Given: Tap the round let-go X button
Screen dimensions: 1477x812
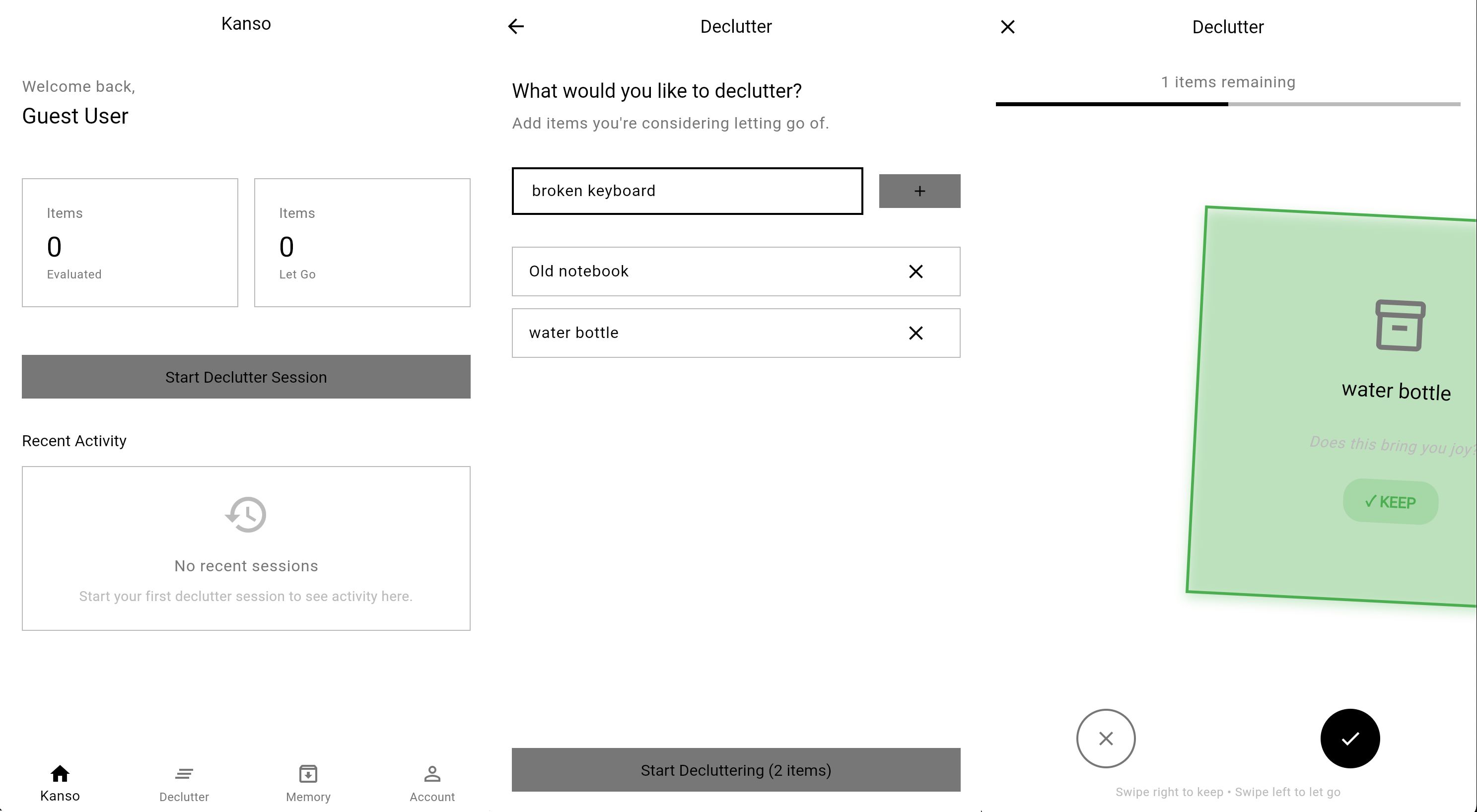Looking at the screenshot, I should coord(1106,738).
